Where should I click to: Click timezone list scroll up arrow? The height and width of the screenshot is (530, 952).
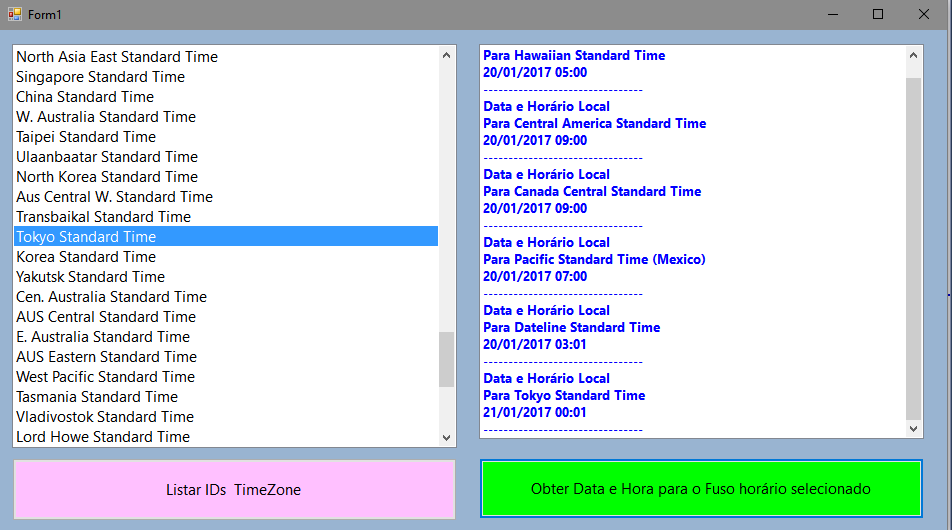tap(447, 55)
